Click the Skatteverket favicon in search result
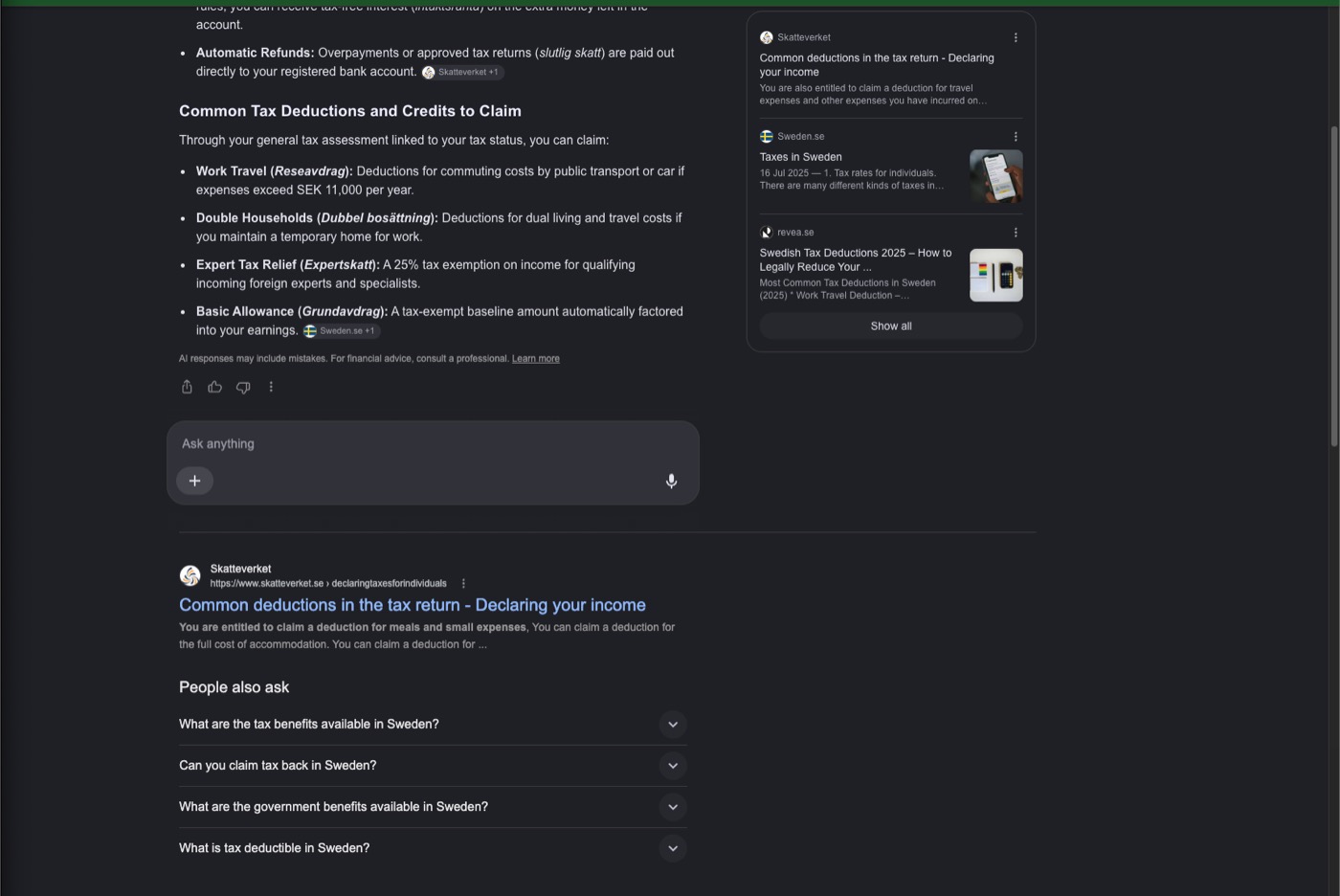This screenshot has width=1340, height=896. (x=190, y=575)
